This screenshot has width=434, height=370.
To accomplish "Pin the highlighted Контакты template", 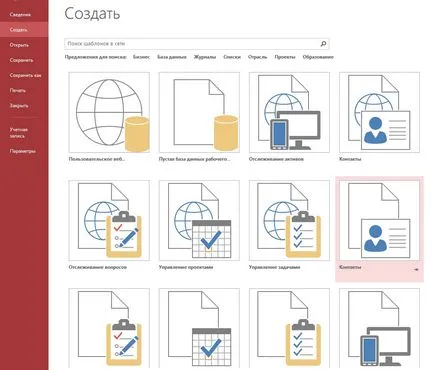I will 416,269.
